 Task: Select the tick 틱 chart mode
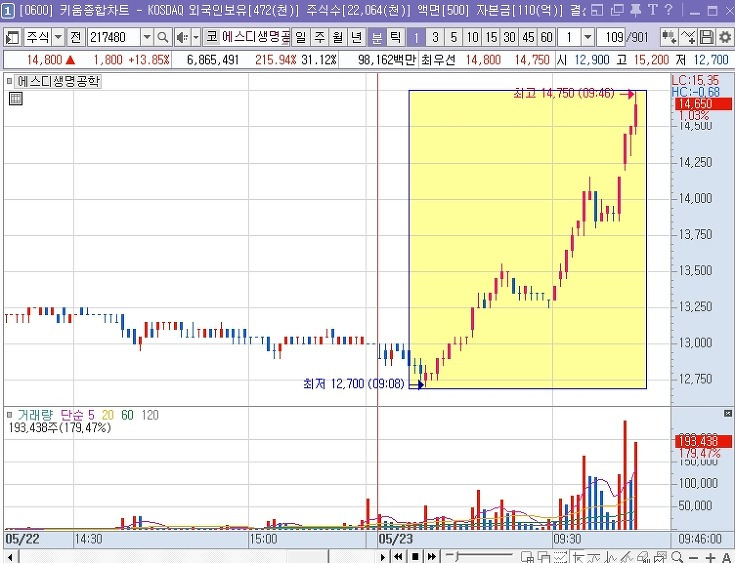pos(395,37)
